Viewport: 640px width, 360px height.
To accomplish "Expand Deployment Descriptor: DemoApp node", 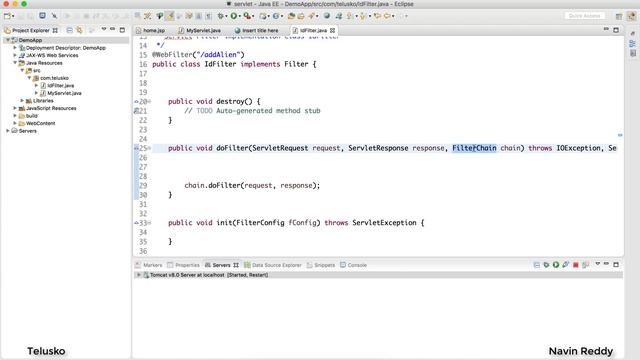I will [x=15, y=48].
